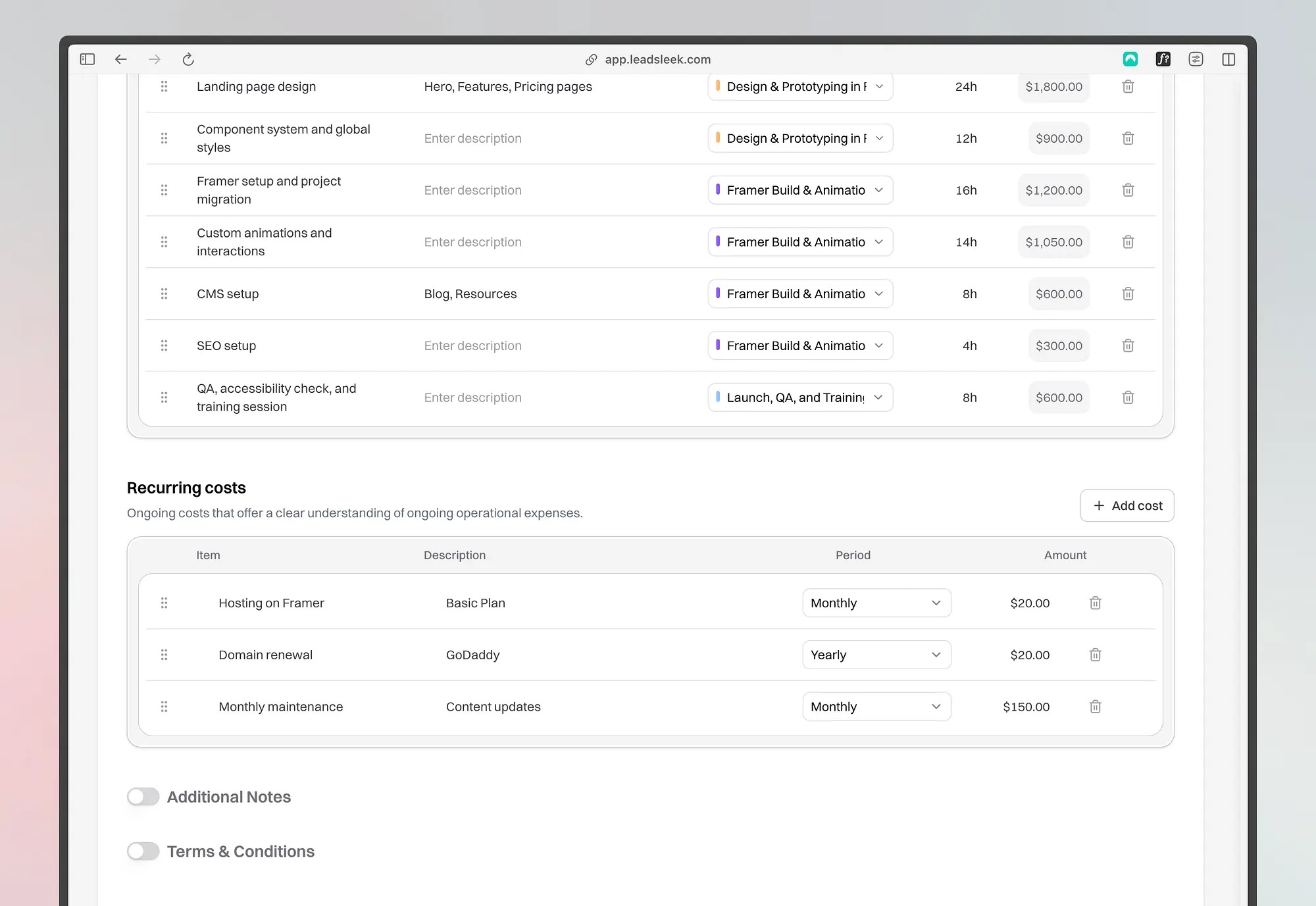Expand category dropdown for QA accessibility row
The height and width of the screenshot is (906, 1316).
[800, 397]
